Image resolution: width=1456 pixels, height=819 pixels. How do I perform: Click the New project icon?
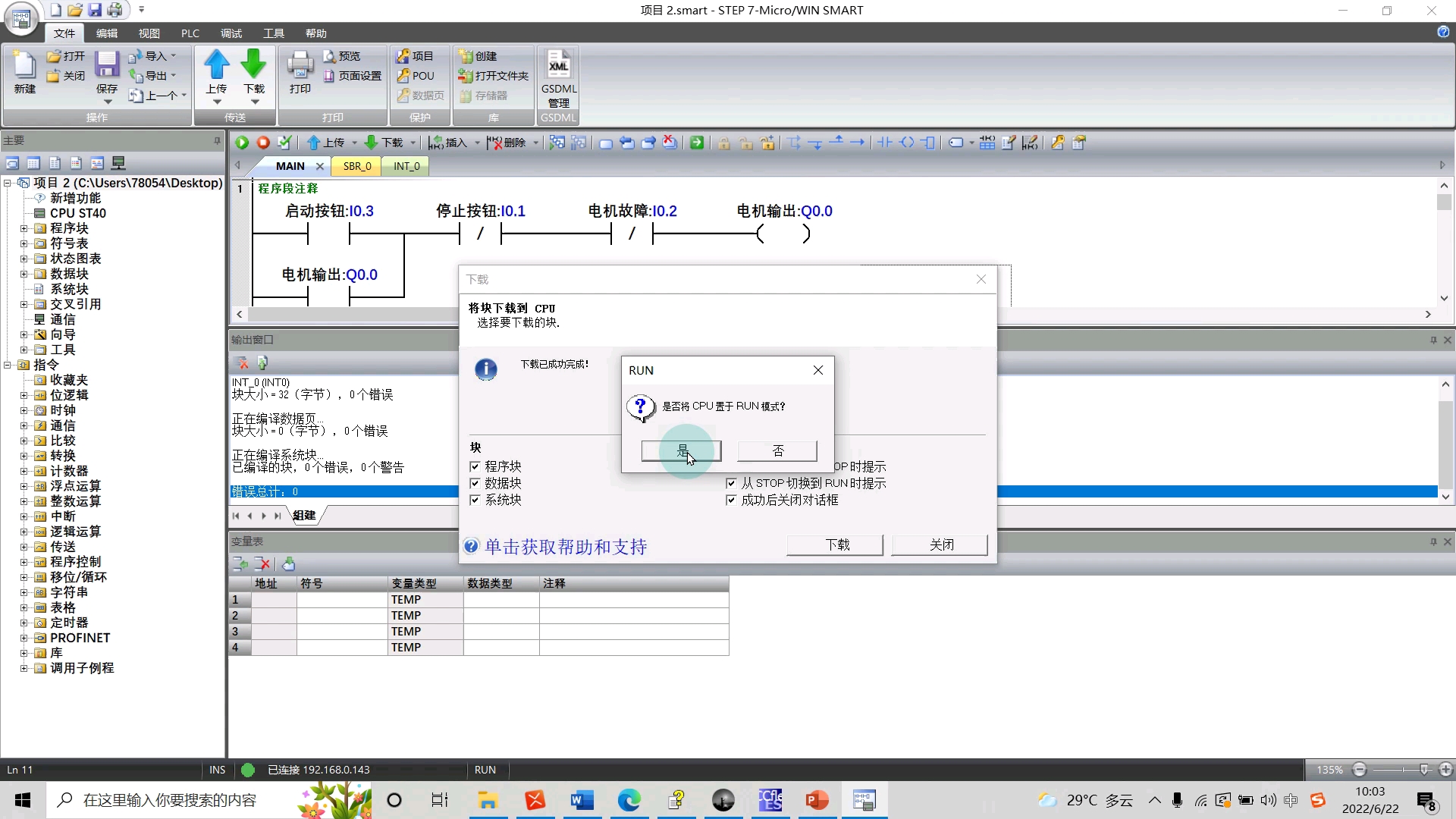(x=25, y=65)
